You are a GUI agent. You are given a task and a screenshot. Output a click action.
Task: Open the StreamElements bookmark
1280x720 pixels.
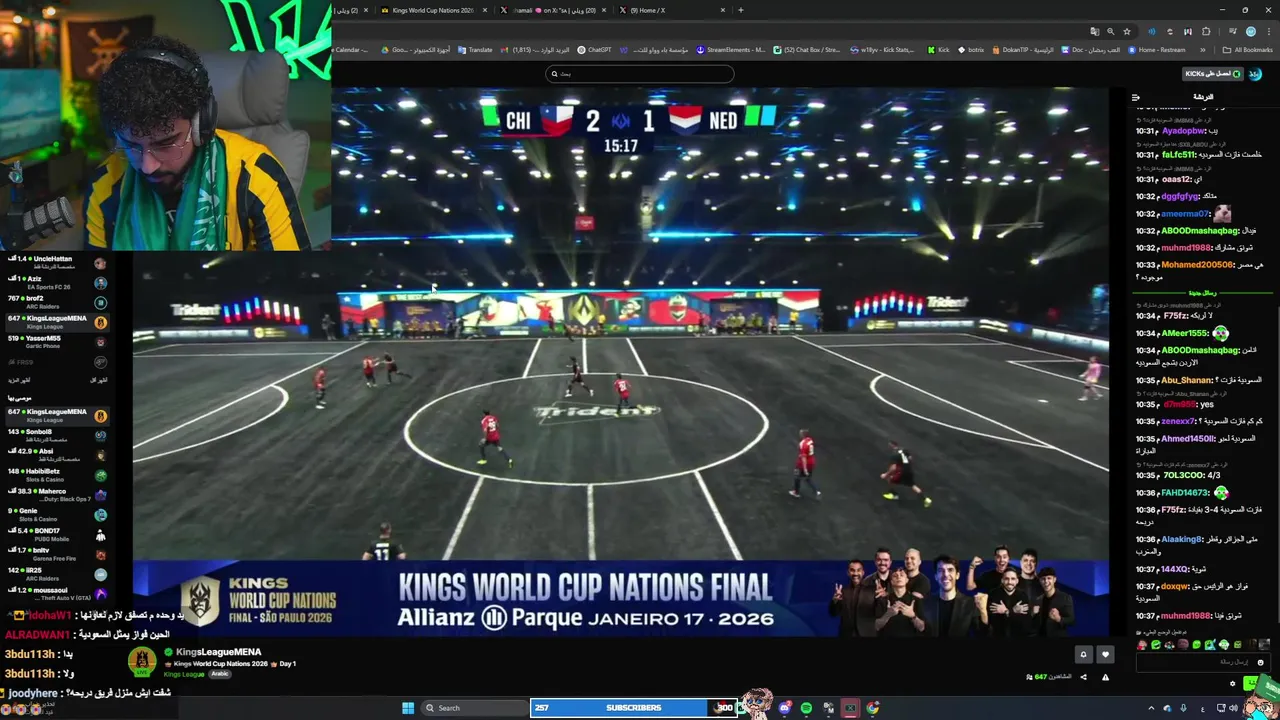[731, 50]
